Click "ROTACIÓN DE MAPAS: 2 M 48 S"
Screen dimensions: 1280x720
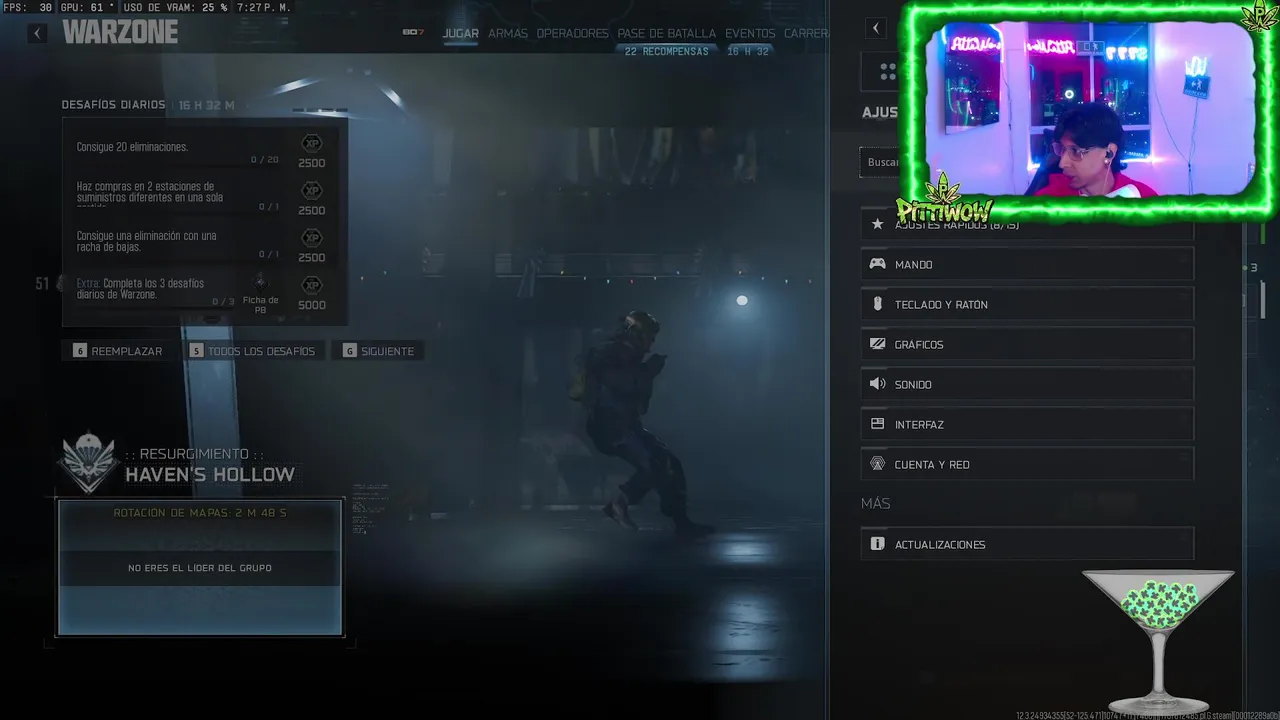pos(200,513)
